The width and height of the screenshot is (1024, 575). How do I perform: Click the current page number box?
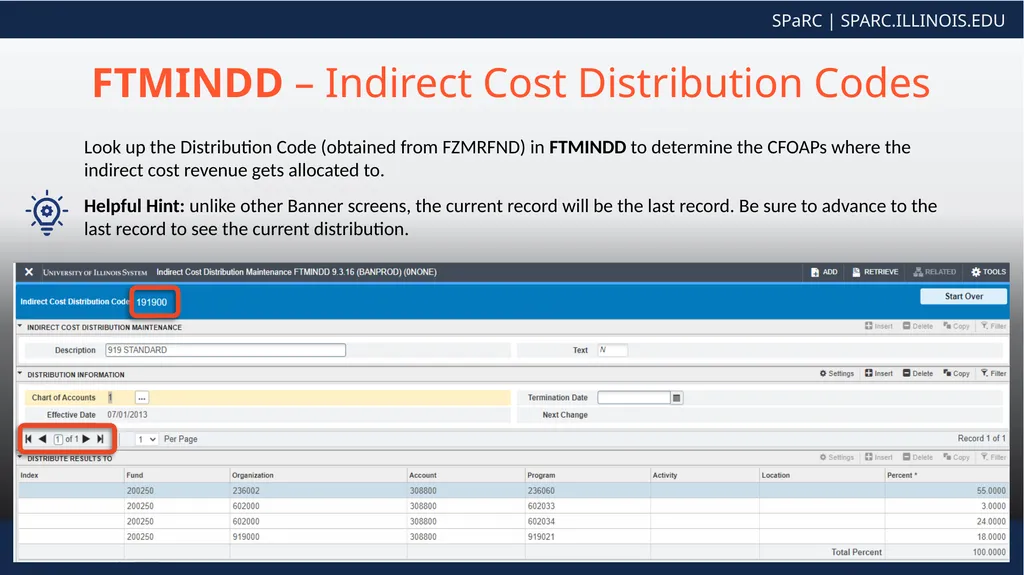coord(58,439)
